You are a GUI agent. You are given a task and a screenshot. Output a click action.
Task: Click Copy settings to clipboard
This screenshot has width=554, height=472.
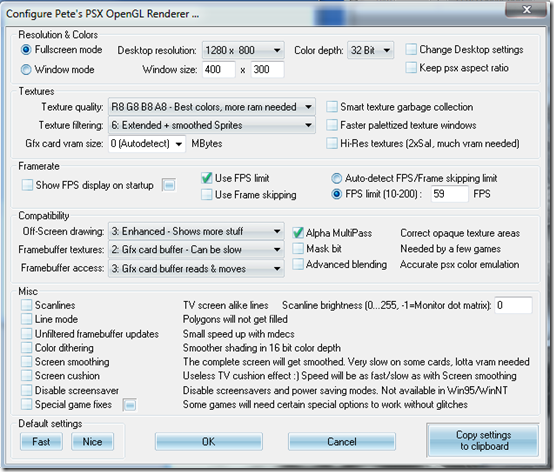tap(483, 440)
